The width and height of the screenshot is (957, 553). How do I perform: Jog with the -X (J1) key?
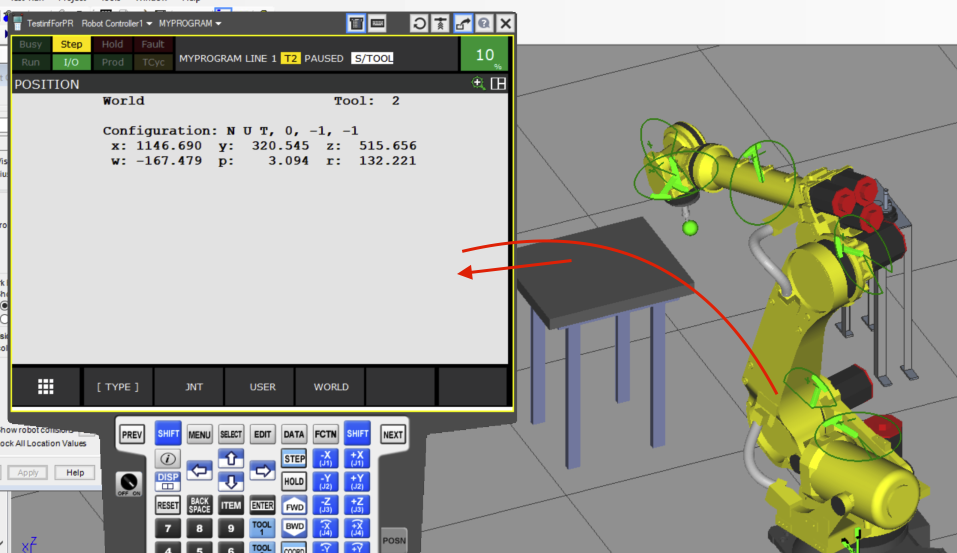coord(325,458)
